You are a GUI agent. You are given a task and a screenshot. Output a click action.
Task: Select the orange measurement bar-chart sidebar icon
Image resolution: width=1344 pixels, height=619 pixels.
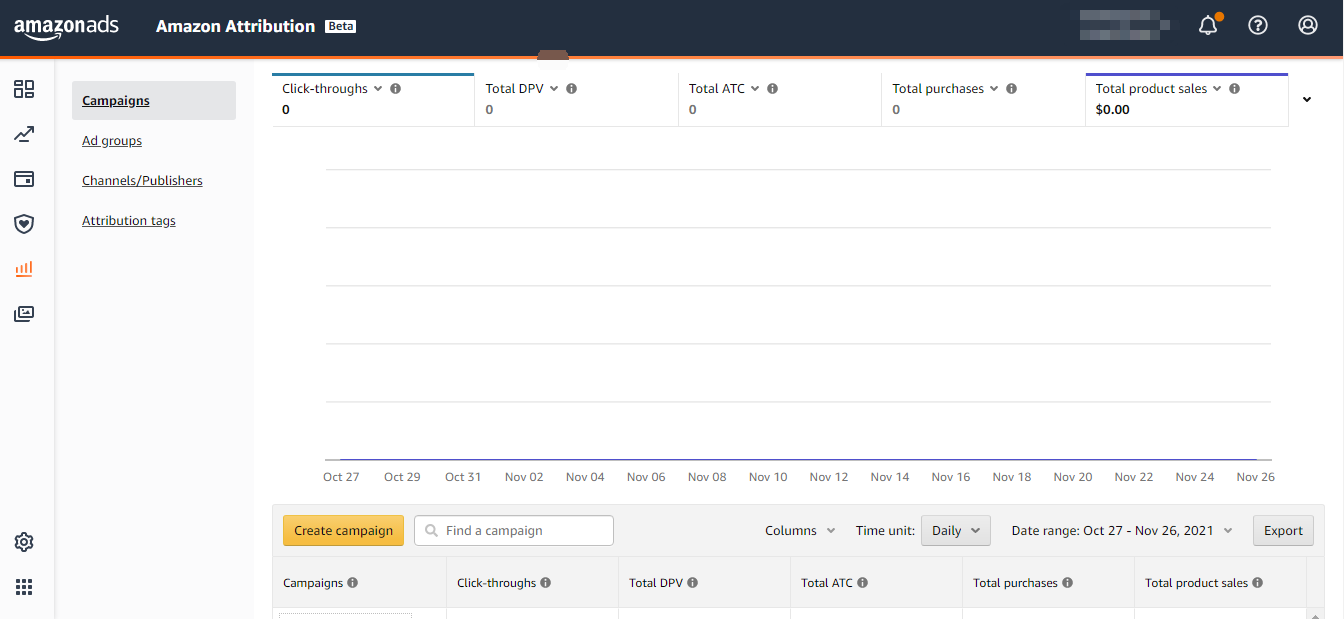pyautogui.click(x=24, y=269)
